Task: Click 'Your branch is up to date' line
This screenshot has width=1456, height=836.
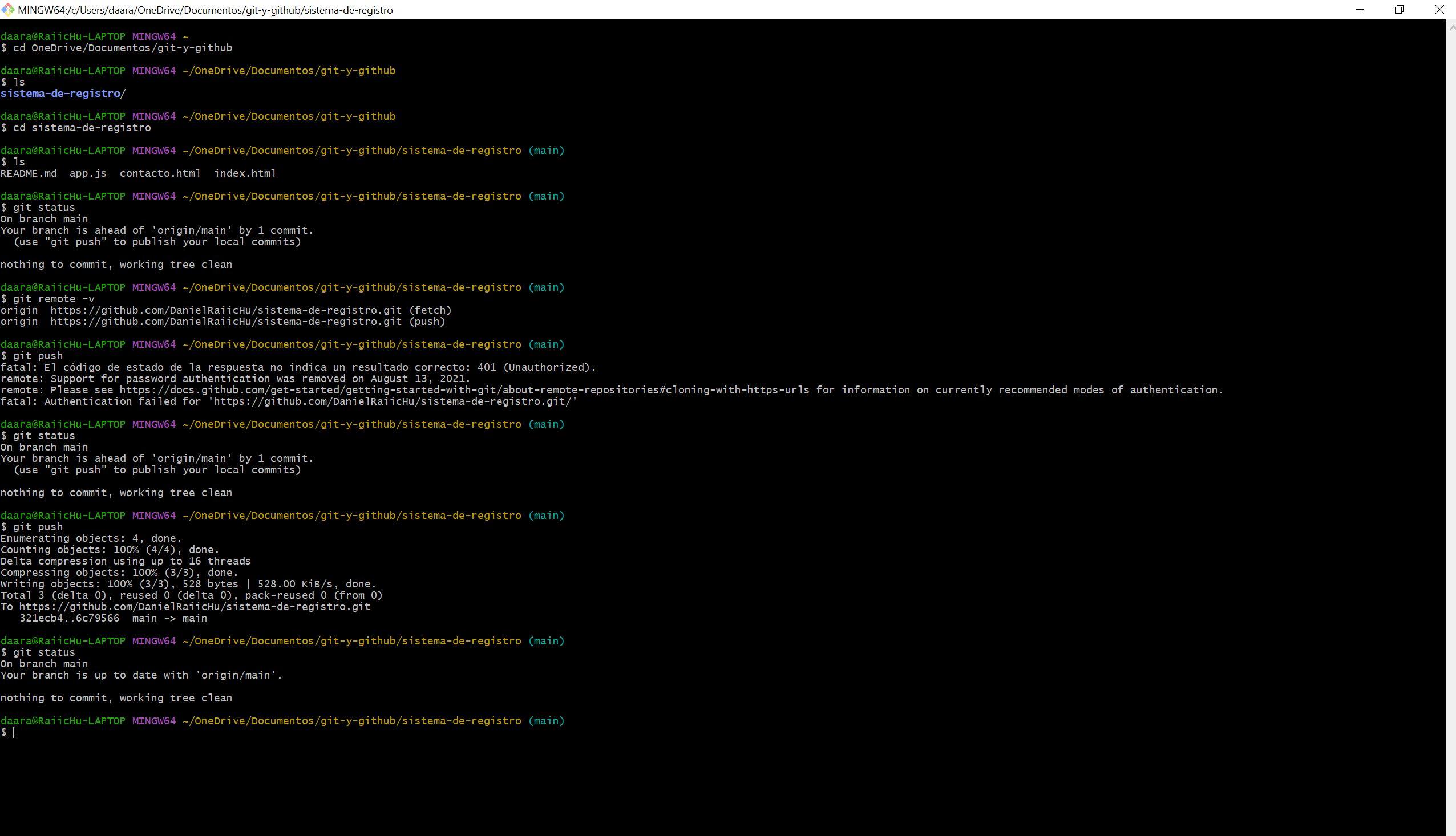Action: tap(141, 675)
